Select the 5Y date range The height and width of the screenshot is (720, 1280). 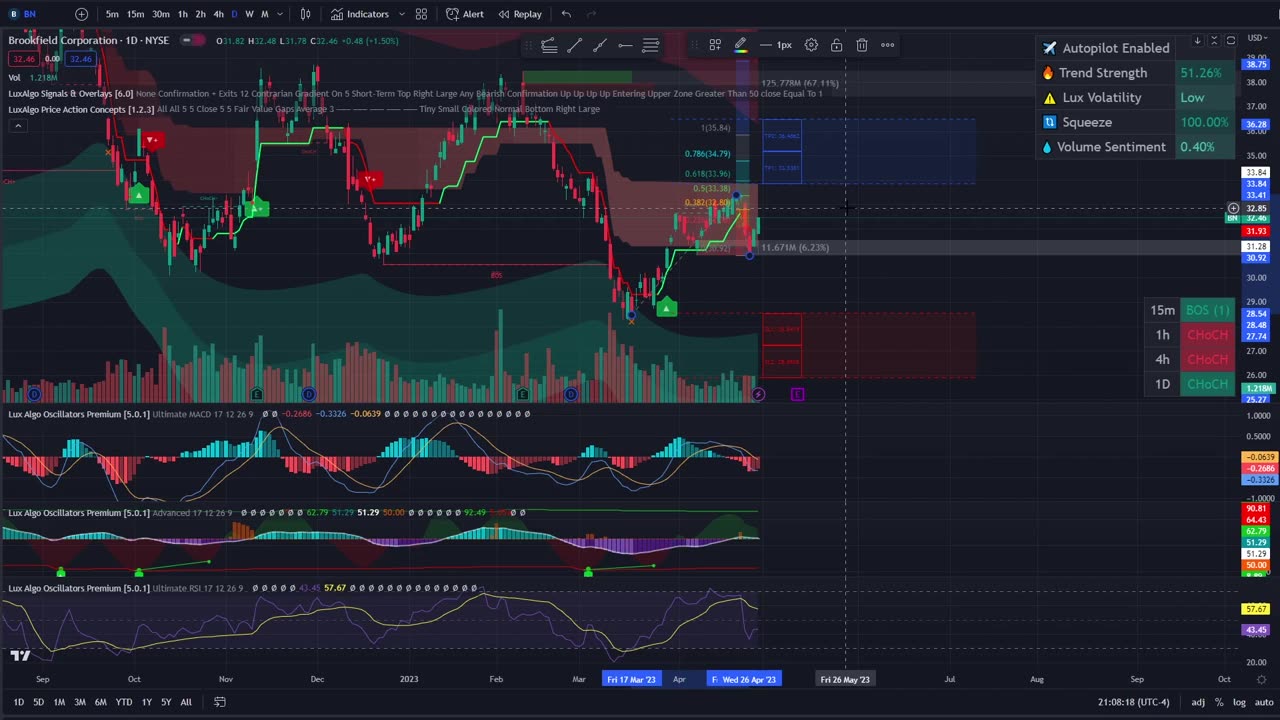(x=166, y=702)
